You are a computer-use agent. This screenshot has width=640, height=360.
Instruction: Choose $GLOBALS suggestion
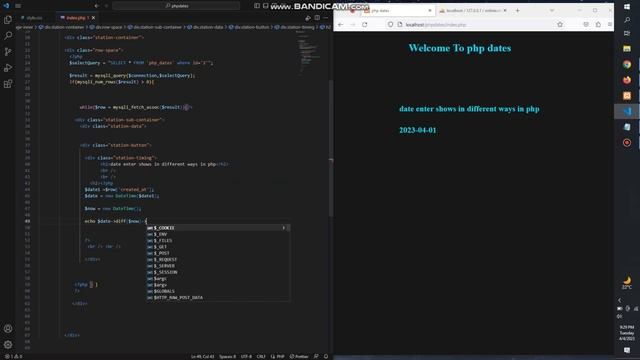click(x=218, y=291)
